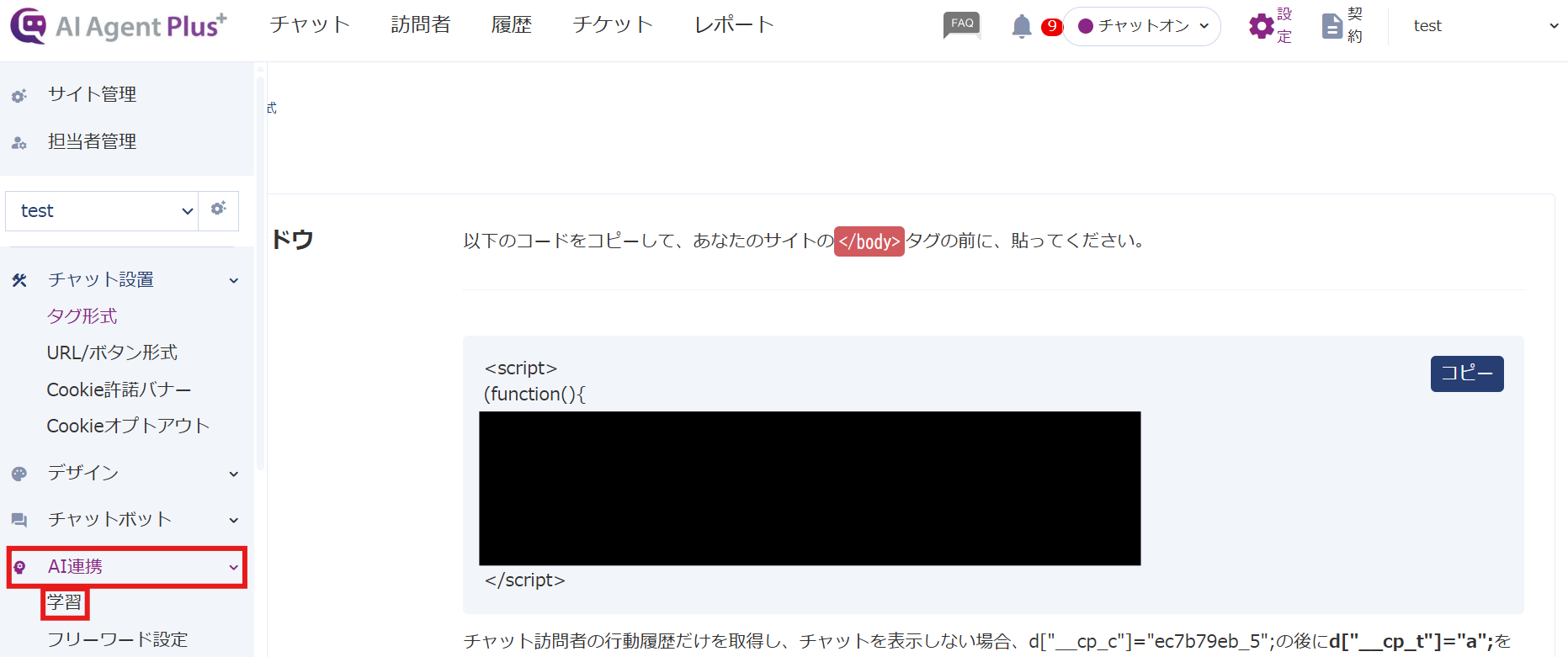Click the </body> tag highlight
1568x657 pixels.
pyautogui.click(x=869, y=241)
